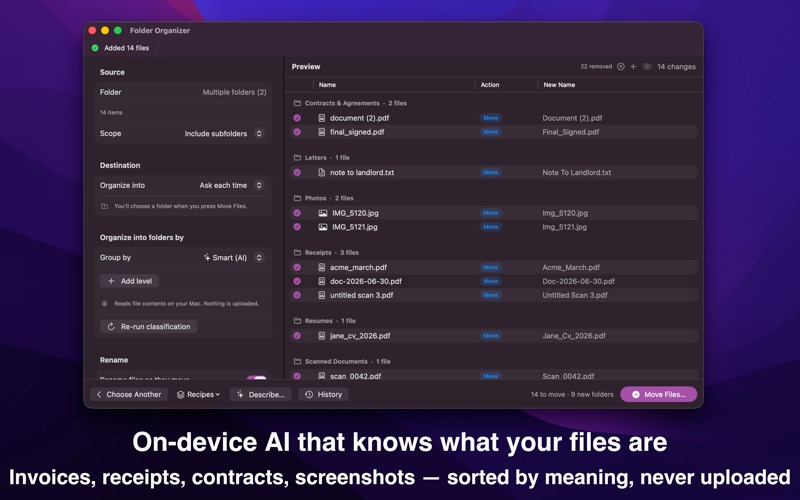Click the 14 to move · 9 new folders text
The image size is (800, 500).
click(572, 394)
